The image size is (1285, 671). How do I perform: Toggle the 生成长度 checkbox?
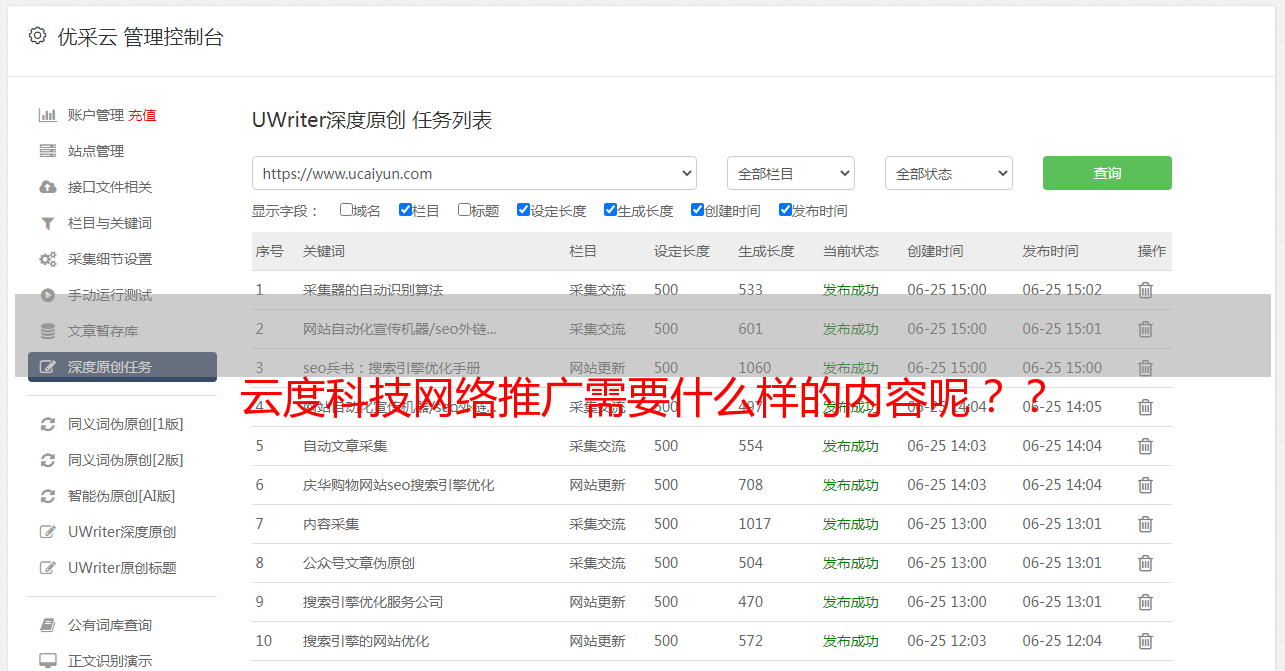(610, 210)
